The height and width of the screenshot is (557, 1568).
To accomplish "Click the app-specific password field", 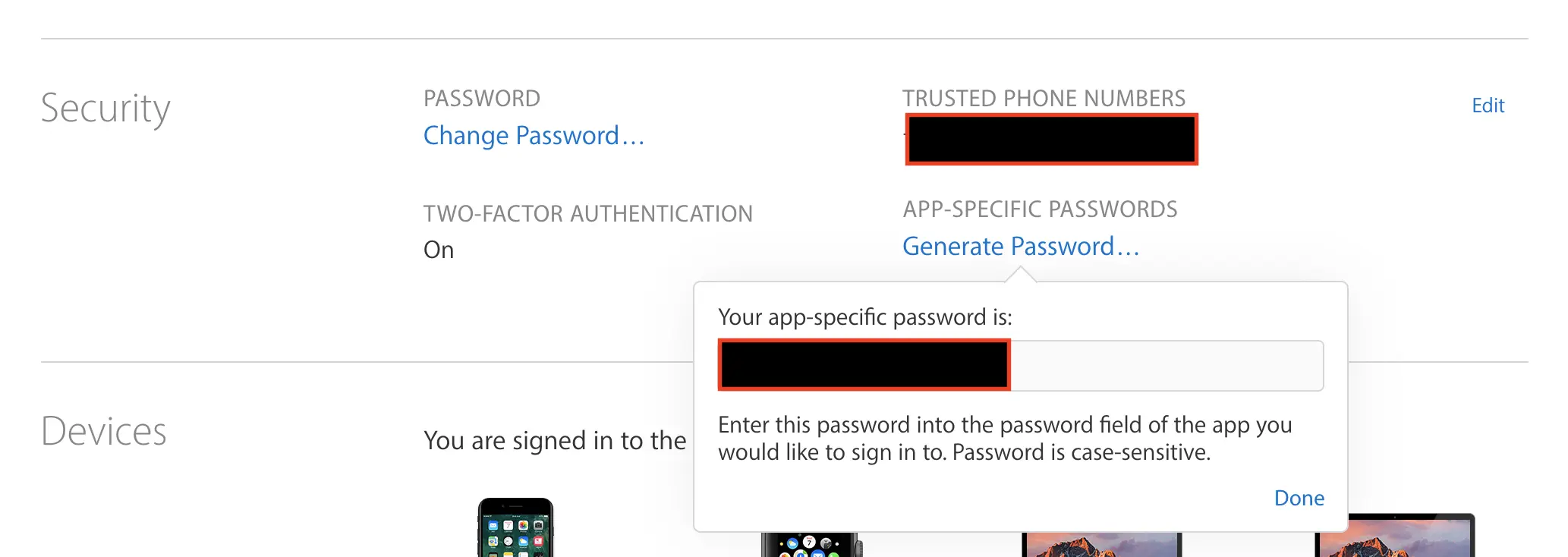I will [1021, 366].
